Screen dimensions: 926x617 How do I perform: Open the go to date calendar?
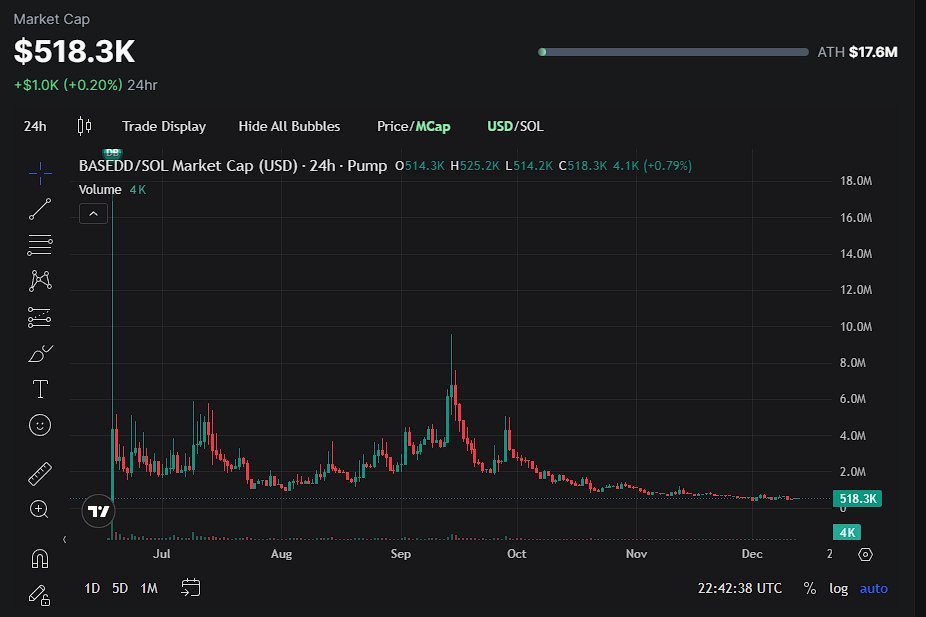(x=191, y=588)
